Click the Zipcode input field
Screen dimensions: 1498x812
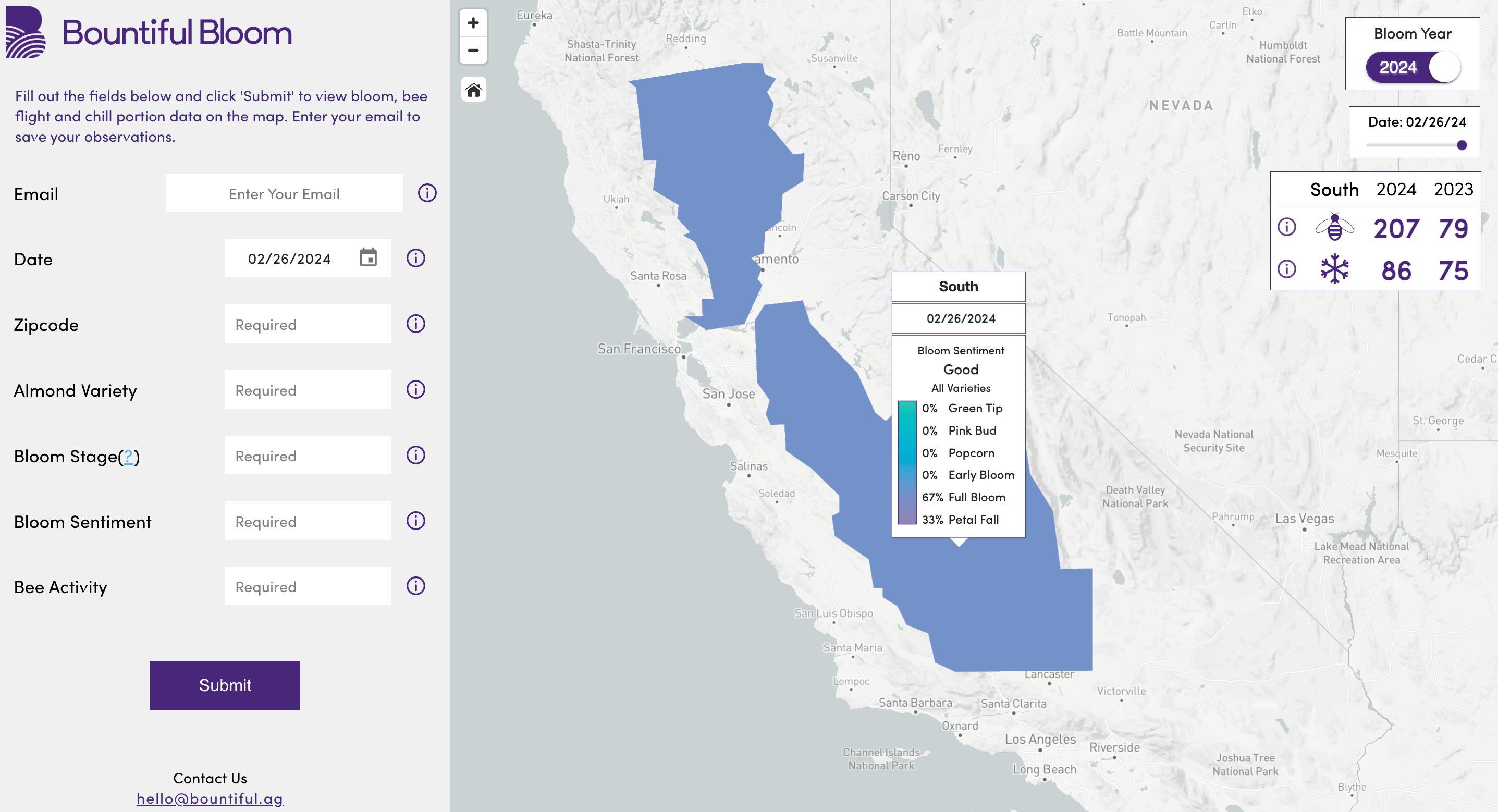[x=308, y=324]
